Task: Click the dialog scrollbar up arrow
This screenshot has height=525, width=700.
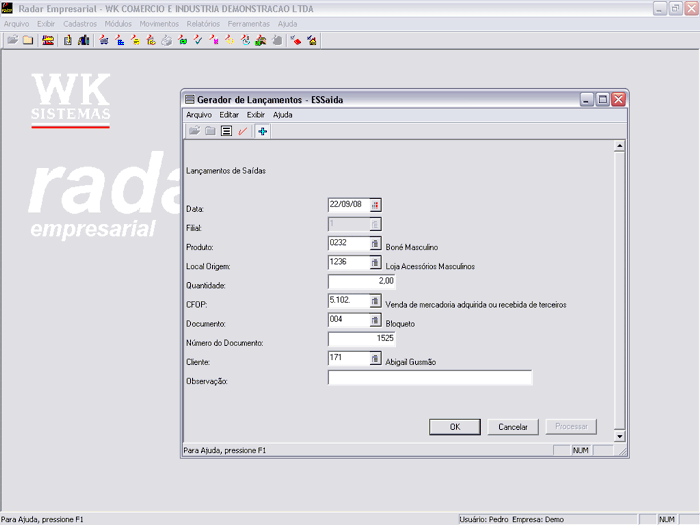Action: [619, 147]
